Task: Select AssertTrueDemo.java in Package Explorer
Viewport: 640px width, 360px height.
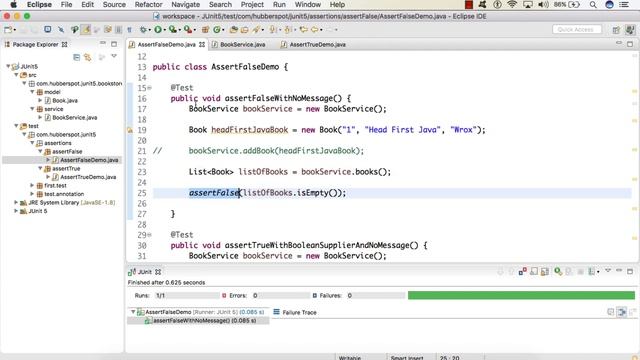Action: pos(88,177)
